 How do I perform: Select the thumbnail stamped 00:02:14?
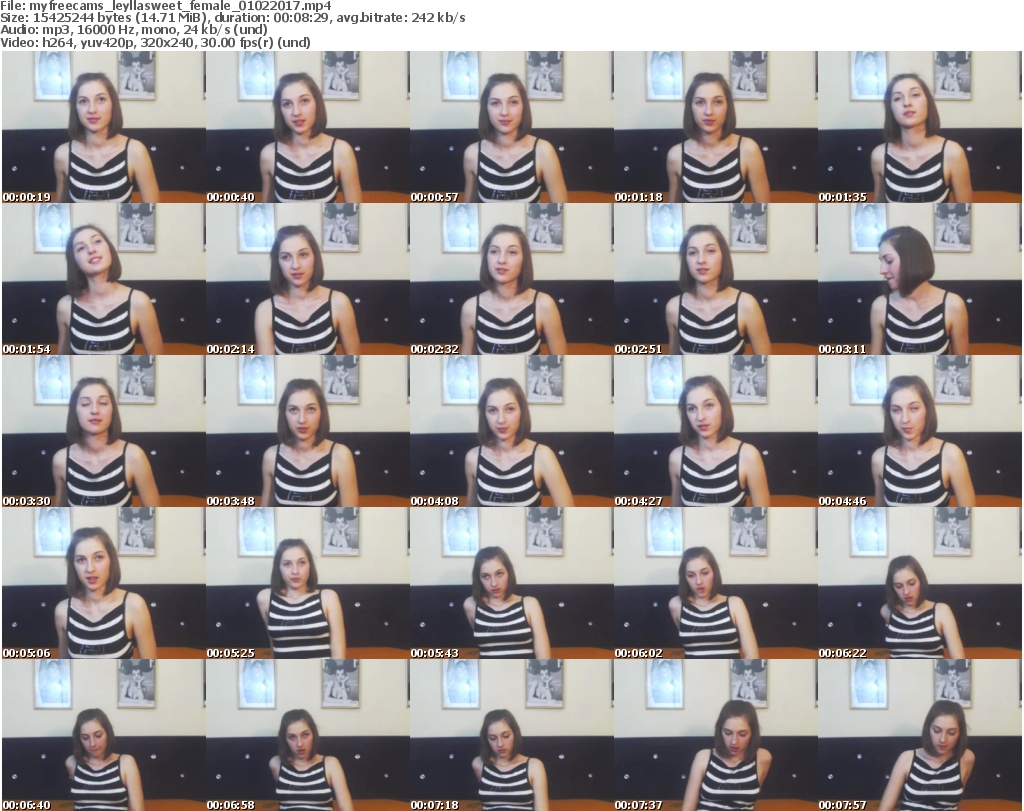[308, 279]
